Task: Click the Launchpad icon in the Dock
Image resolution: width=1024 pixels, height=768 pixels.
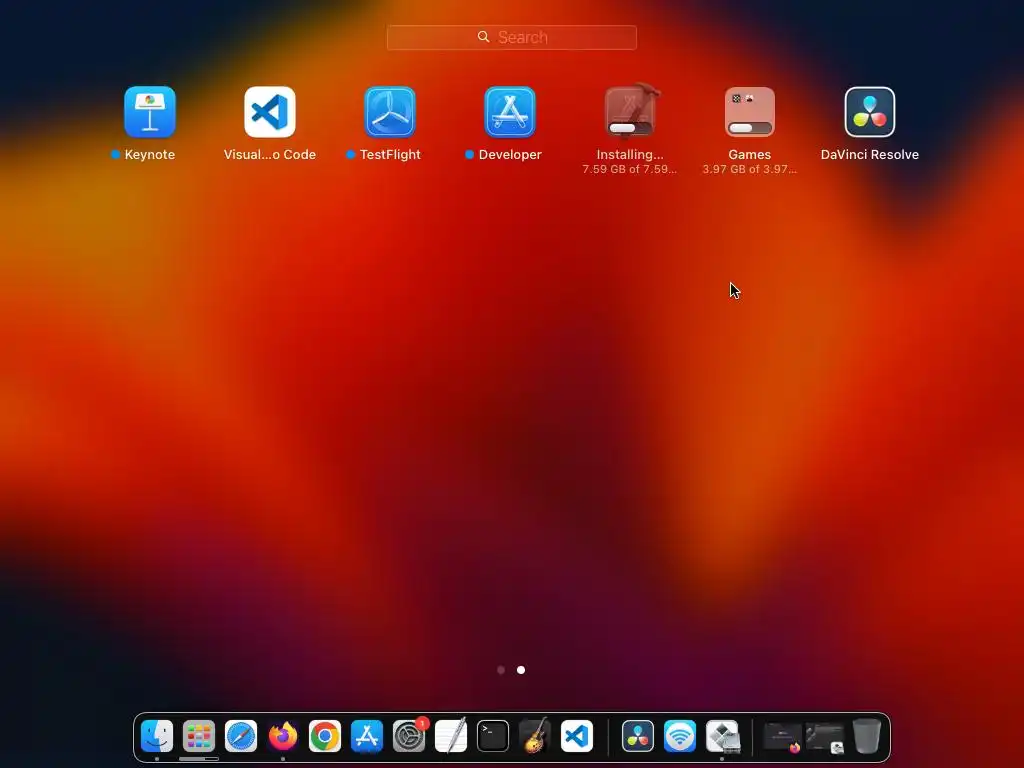Action: click(x=199, y=737)
